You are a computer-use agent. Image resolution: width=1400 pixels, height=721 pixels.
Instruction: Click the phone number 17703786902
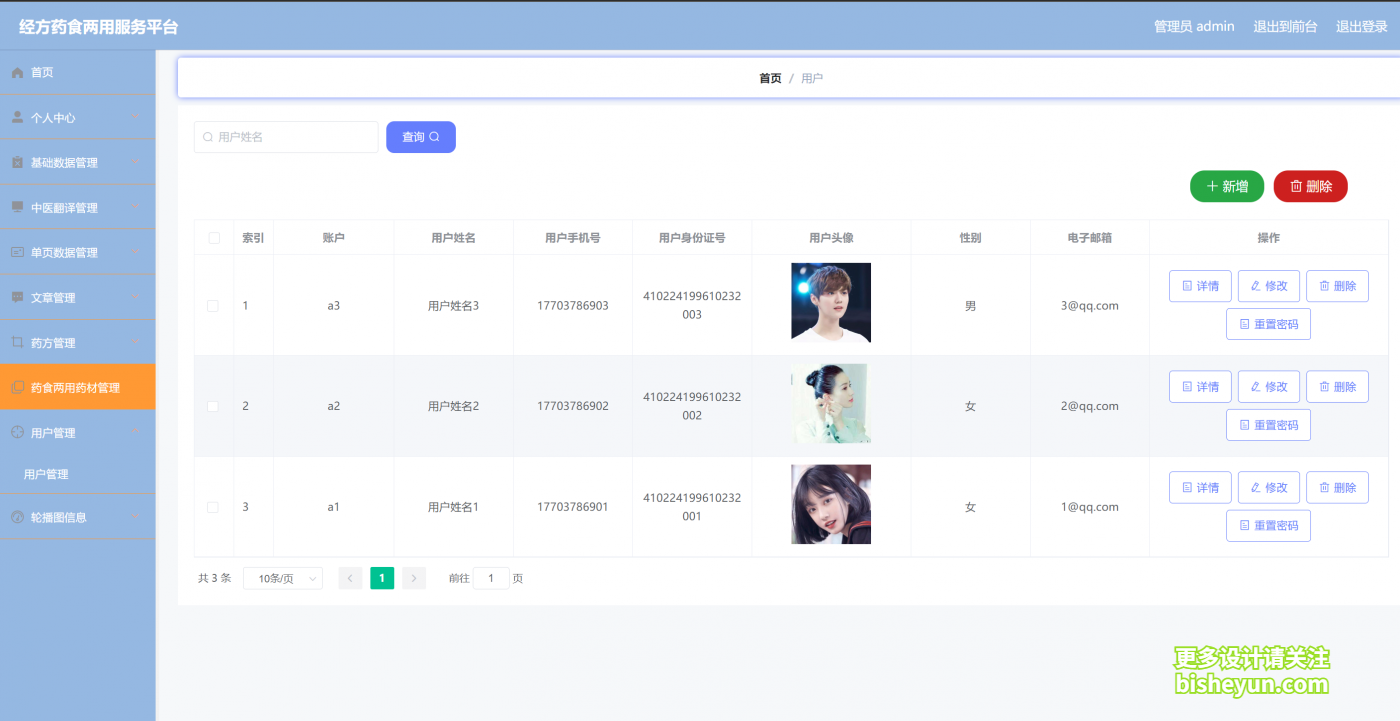point(573,406)
